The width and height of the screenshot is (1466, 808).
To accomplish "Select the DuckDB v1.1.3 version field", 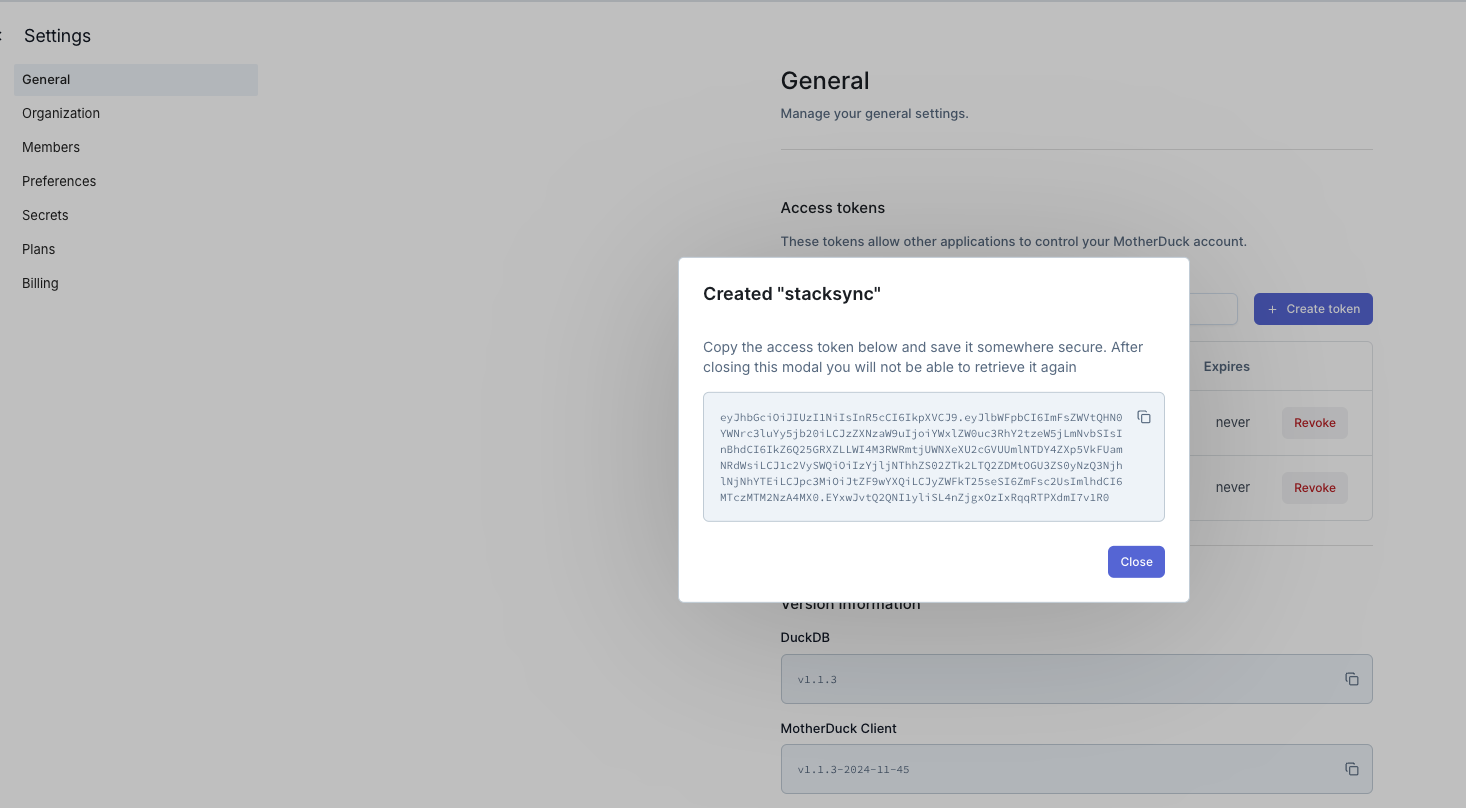I will (x=1060, y=679).
